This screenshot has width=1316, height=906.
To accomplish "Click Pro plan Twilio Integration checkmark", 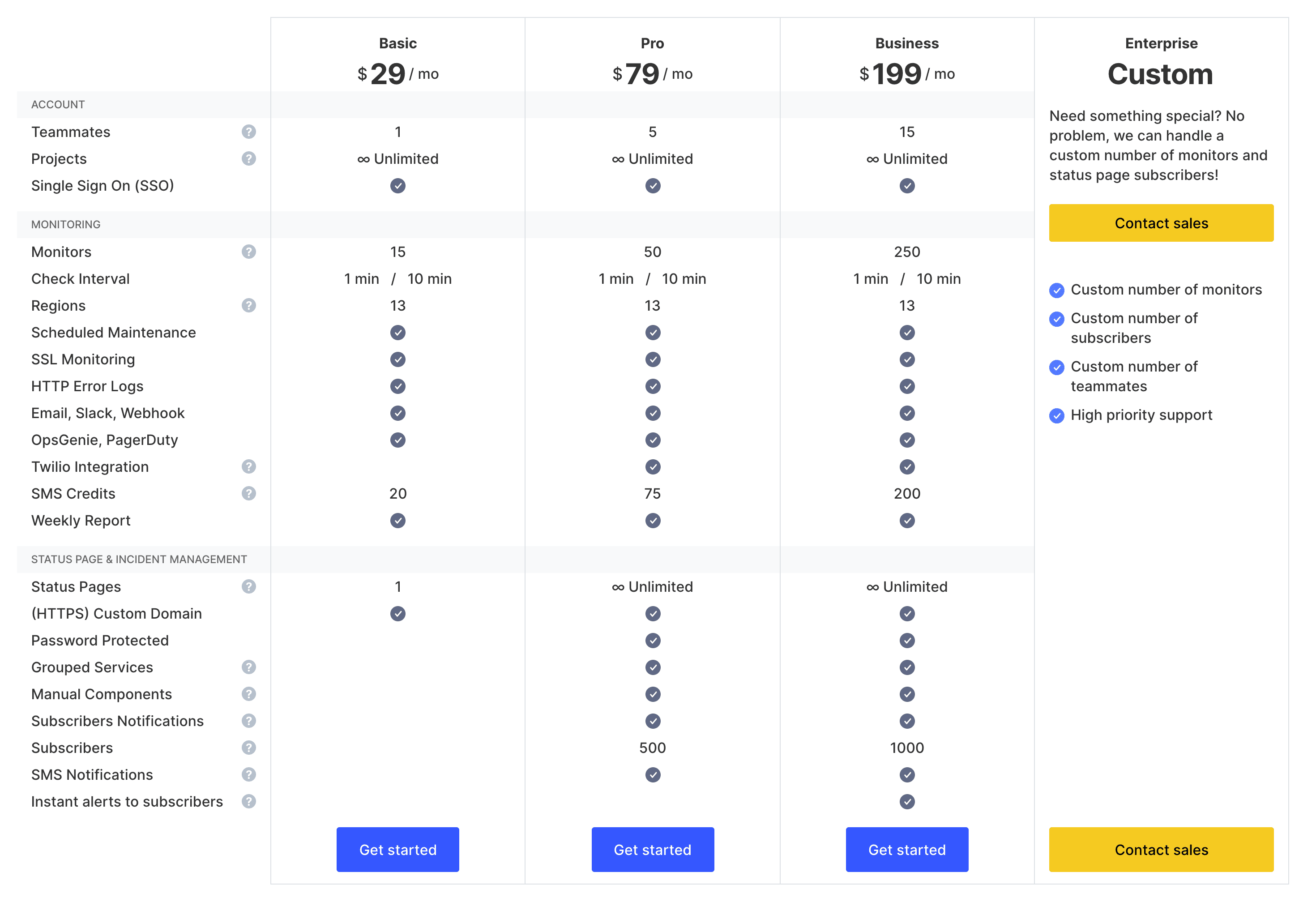I will [653, 466].
